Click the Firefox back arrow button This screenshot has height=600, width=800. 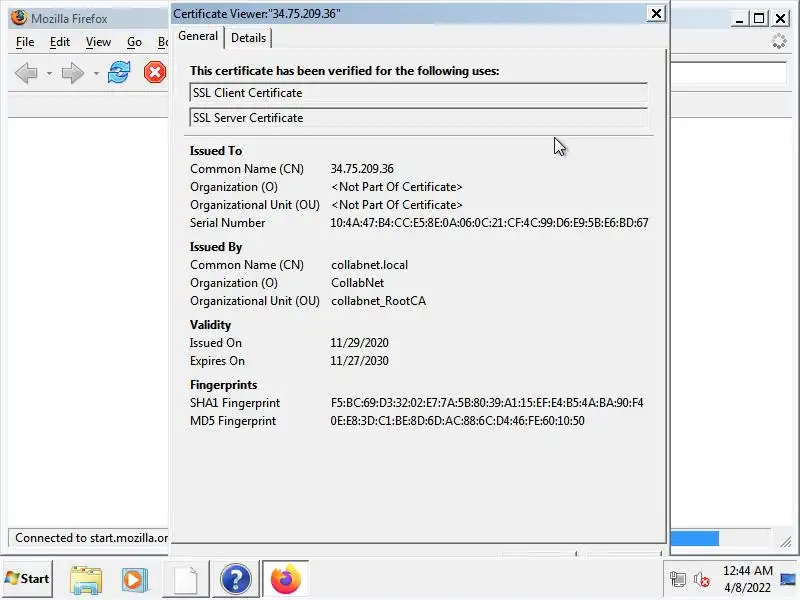point(27,73)
